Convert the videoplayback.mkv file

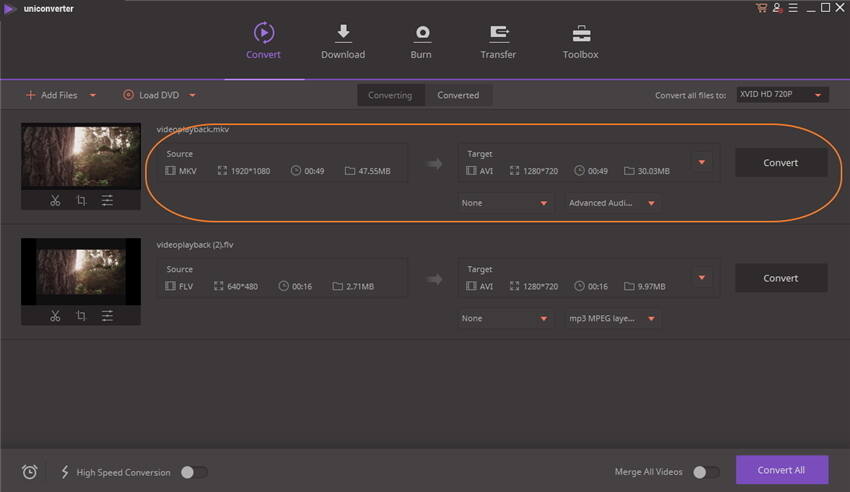(781, 163)
